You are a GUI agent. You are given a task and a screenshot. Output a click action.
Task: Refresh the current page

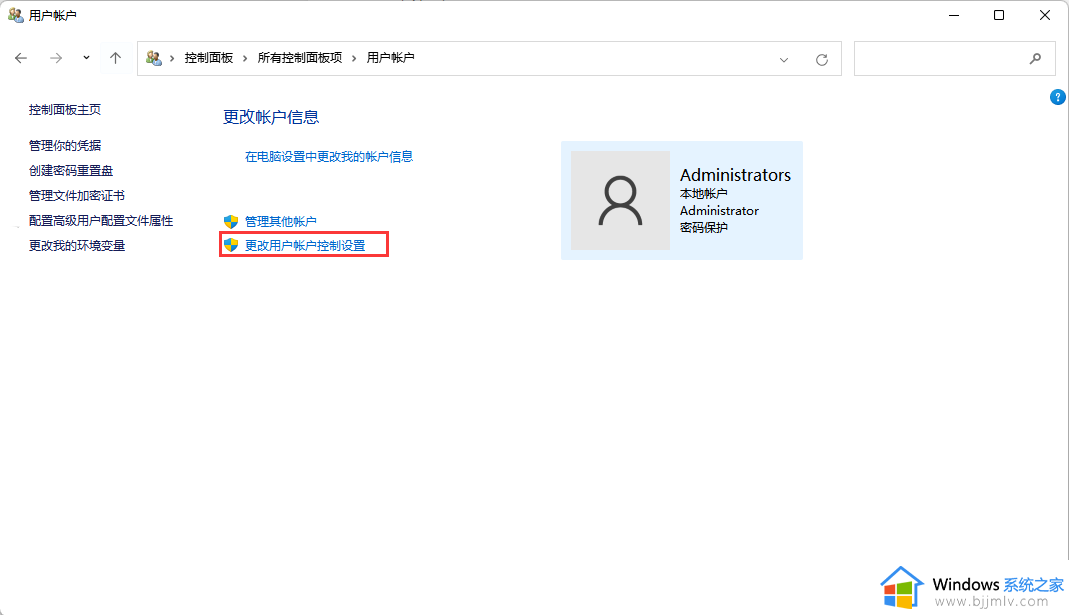coord(822,59)
